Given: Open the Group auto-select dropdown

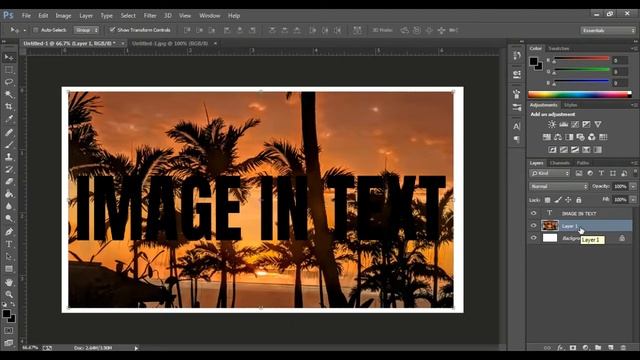Looking at the screenshot, I should tap(86, 30).
